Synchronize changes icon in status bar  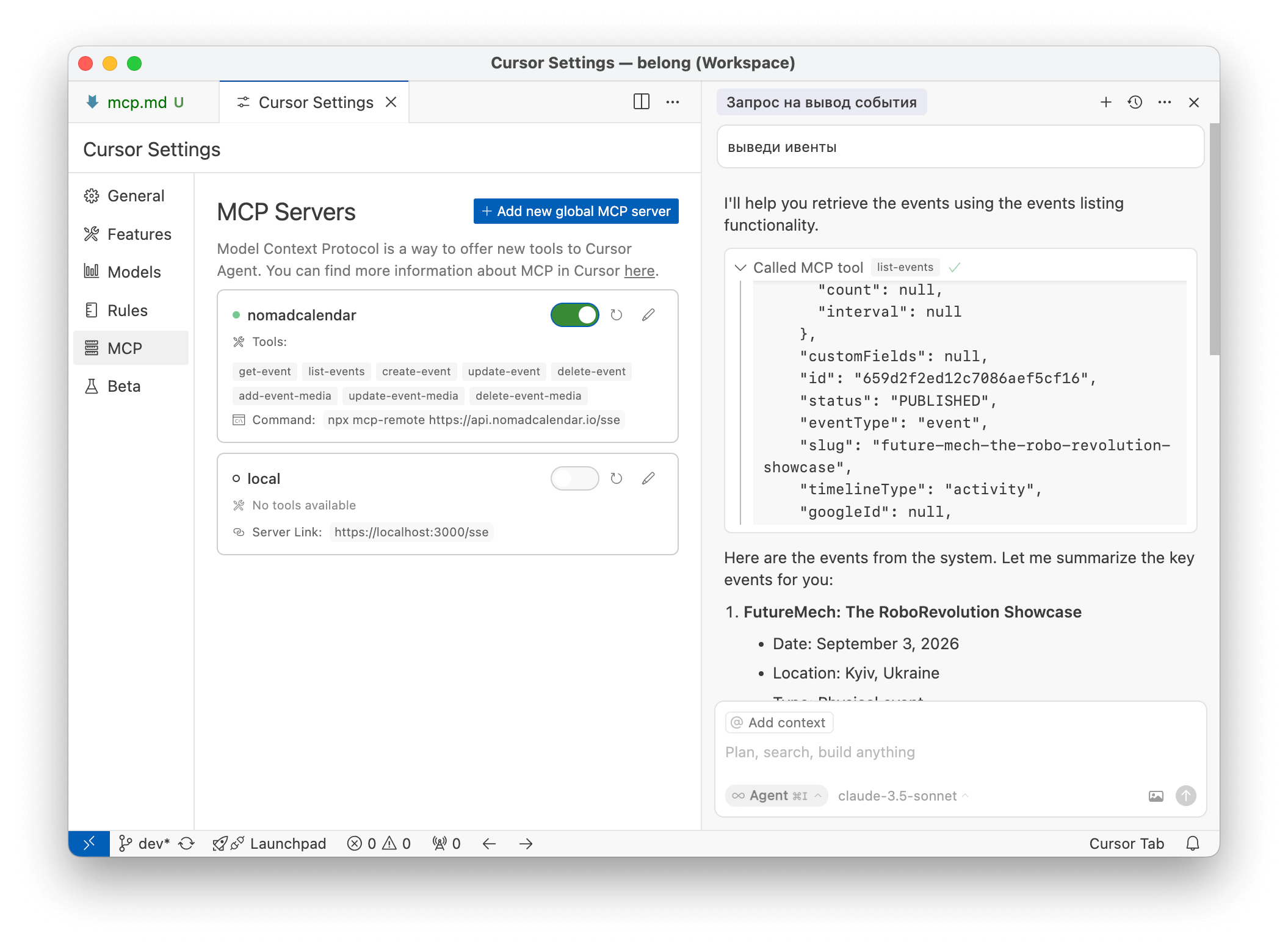pyautogui.click(x=187, y=843)
